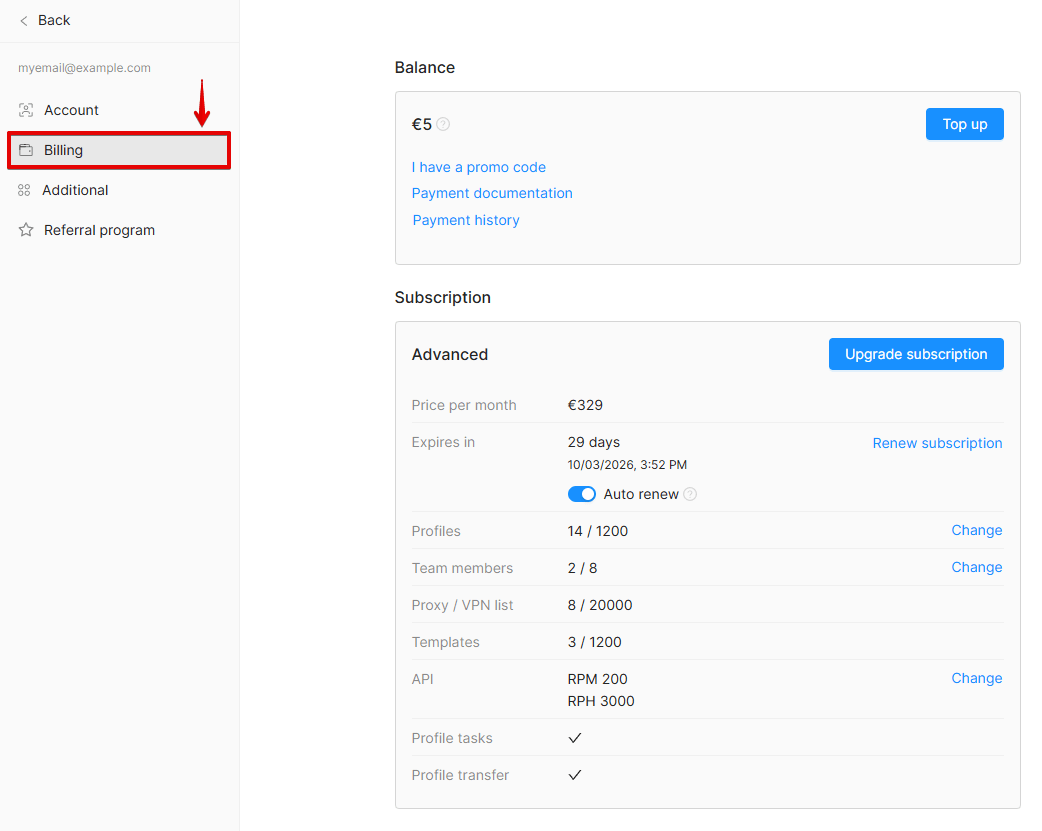Click the 'Price per month' label
The width and height of the screenshot is (1042, 831).
[464, 406]
